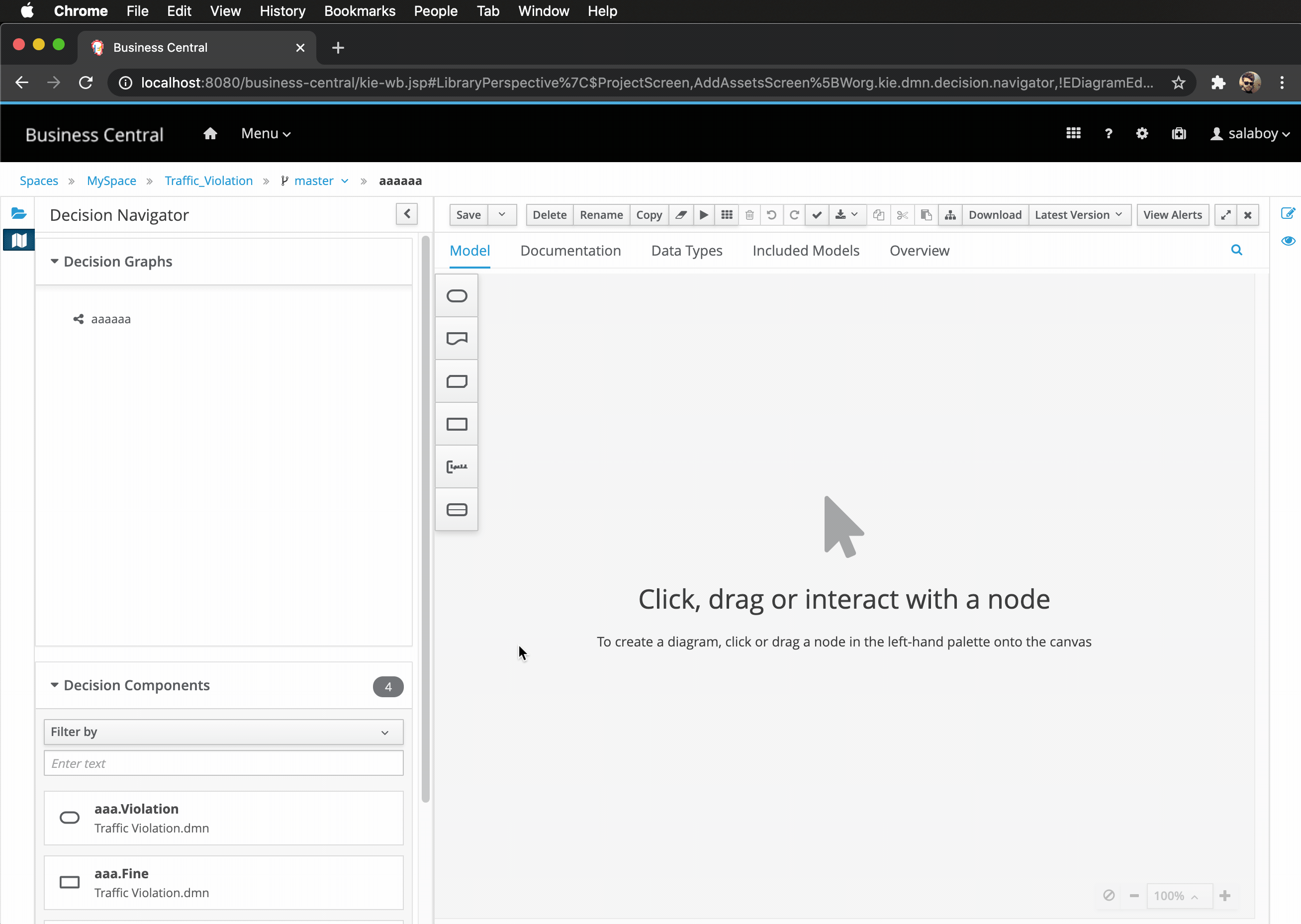Click the perform automatic layout icon
Screen dimensions: 1301x924
pyautogui.click(x=949, y=214)
